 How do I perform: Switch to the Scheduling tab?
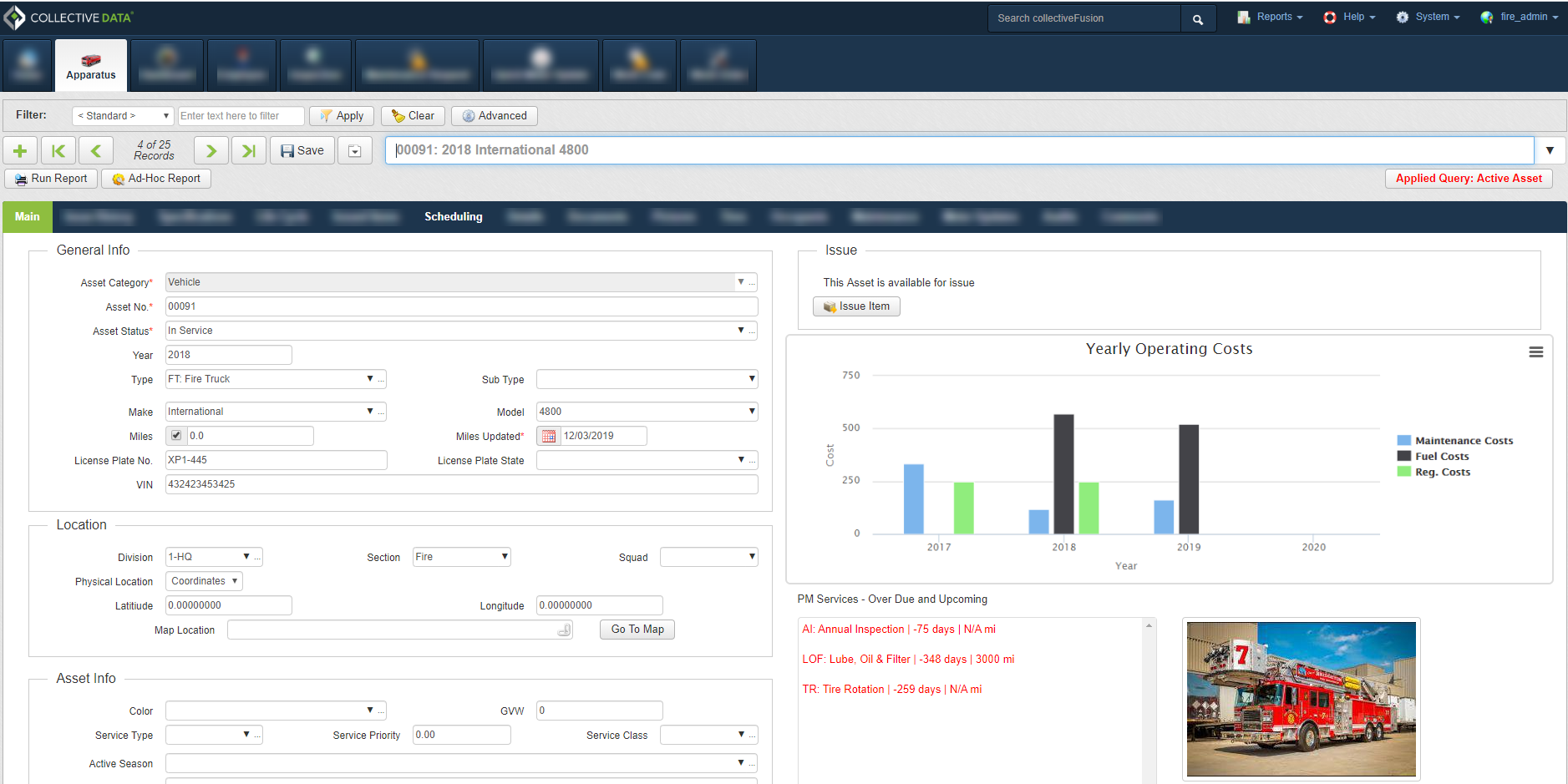[453, 217]
